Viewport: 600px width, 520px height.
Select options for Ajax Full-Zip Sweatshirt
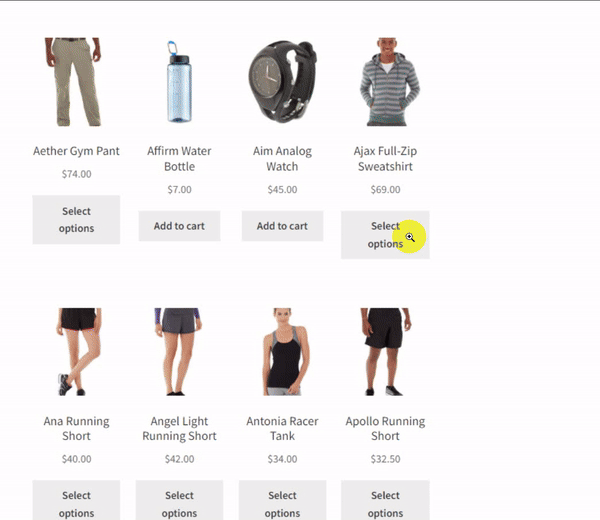click(385, 235)
